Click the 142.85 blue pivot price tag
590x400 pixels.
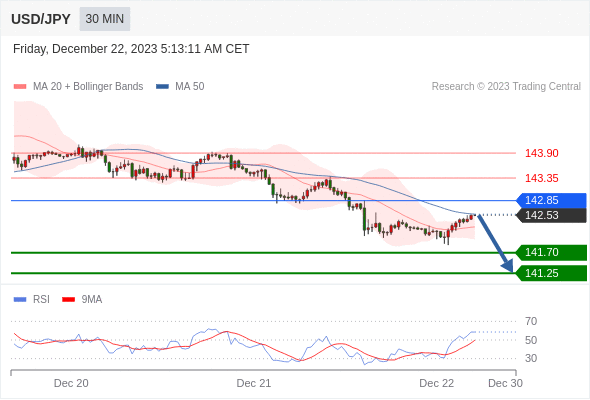551,200
